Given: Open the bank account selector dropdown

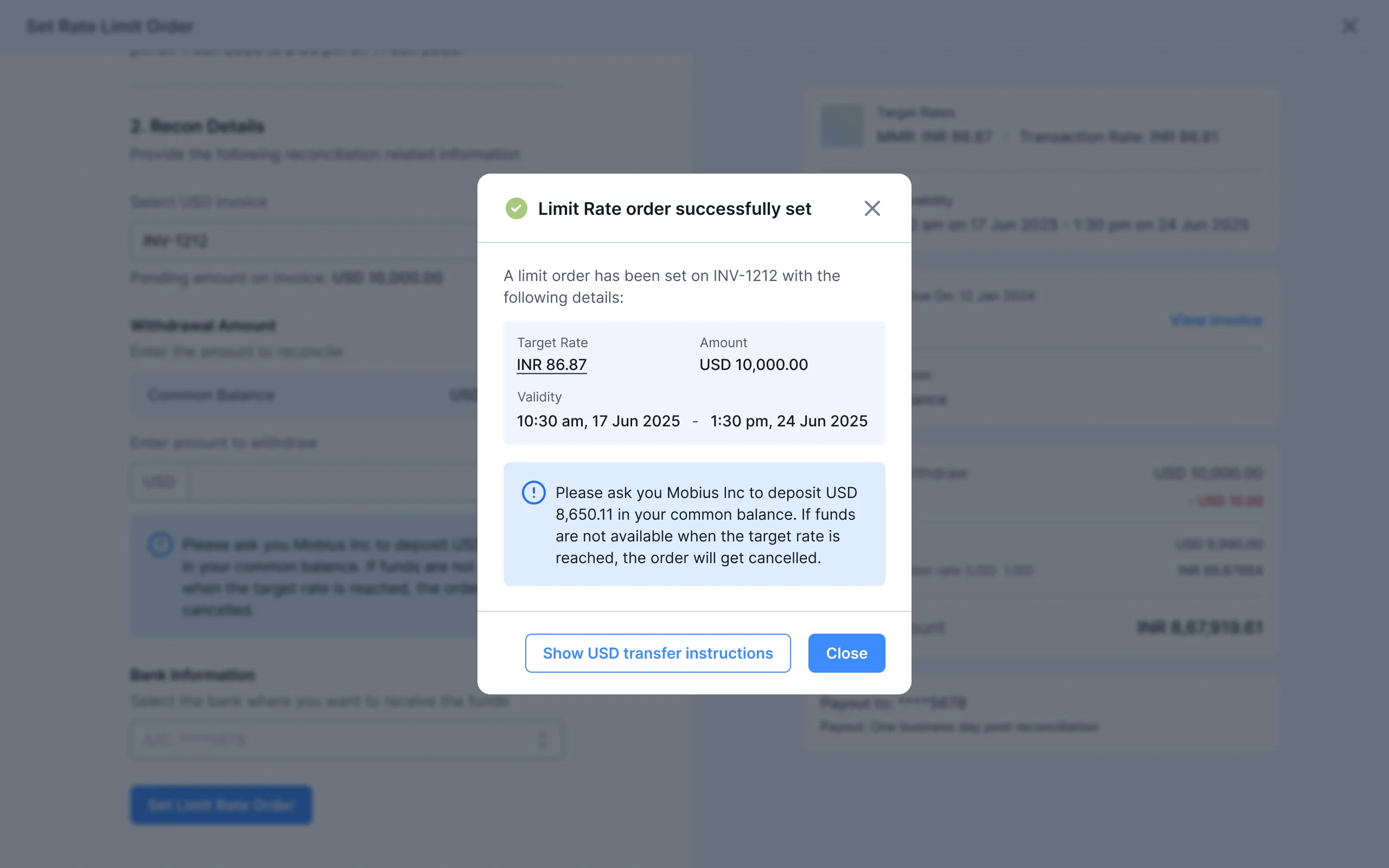Looking at the screenshot, I should click(x=347, y=740).
